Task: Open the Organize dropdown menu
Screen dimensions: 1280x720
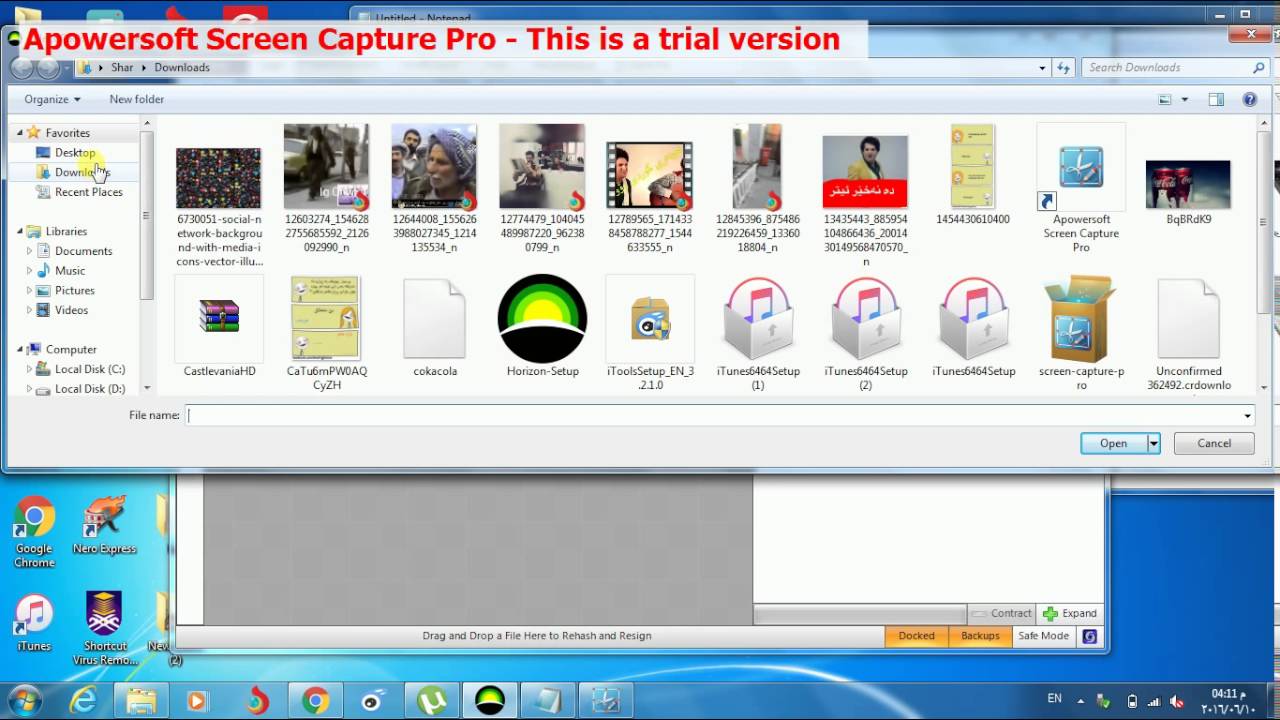Action: 52,99
